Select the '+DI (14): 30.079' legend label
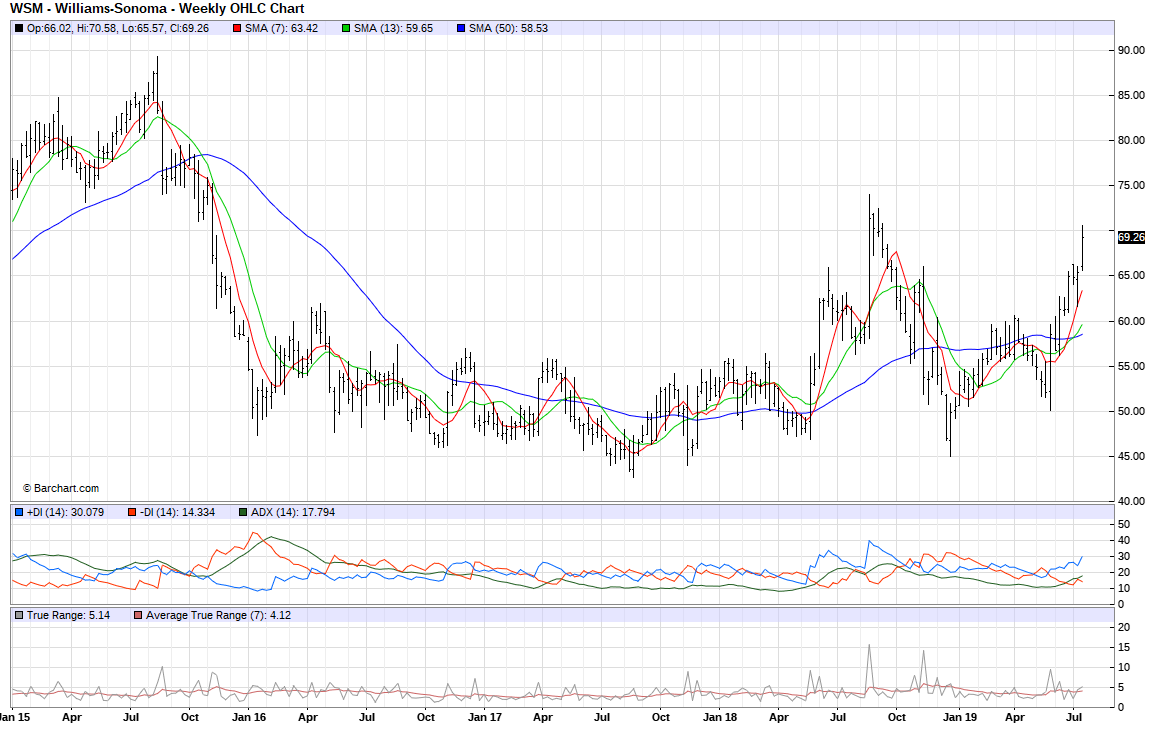This screenshot has width=1156, height=748. pos(66,512)
